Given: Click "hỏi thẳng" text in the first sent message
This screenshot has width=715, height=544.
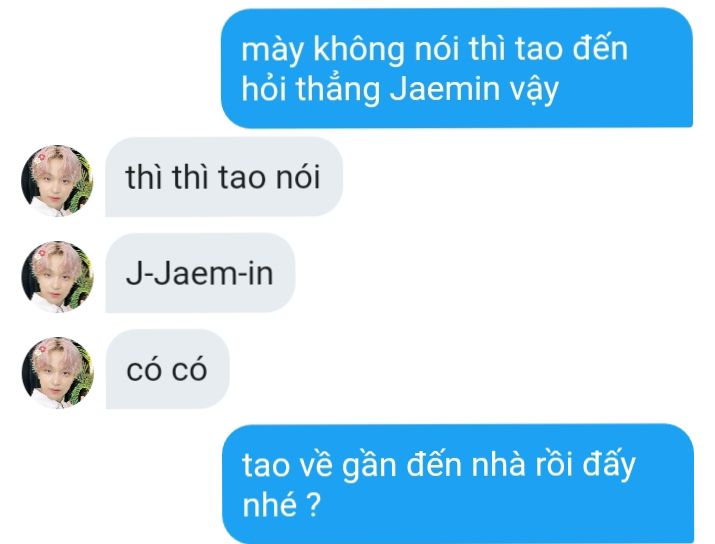Looking at the screenshot, I should 311,88.
